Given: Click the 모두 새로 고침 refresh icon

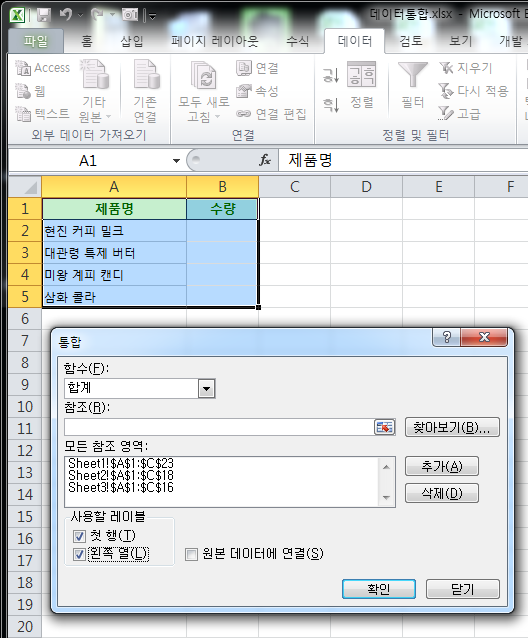Looking at the screenshot, I should (203, 75).
